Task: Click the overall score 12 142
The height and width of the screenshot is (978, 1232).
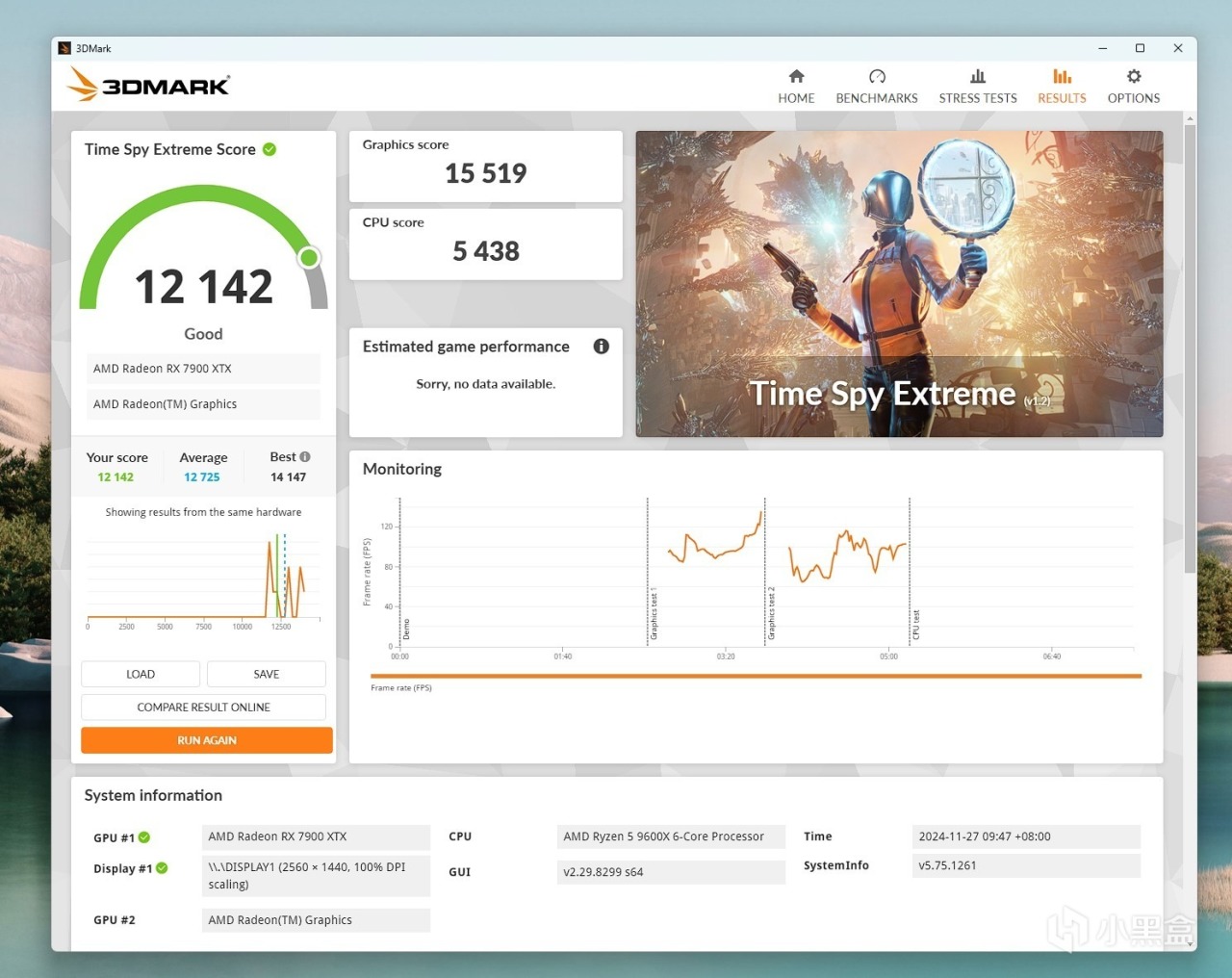Action: pos(204,287)
